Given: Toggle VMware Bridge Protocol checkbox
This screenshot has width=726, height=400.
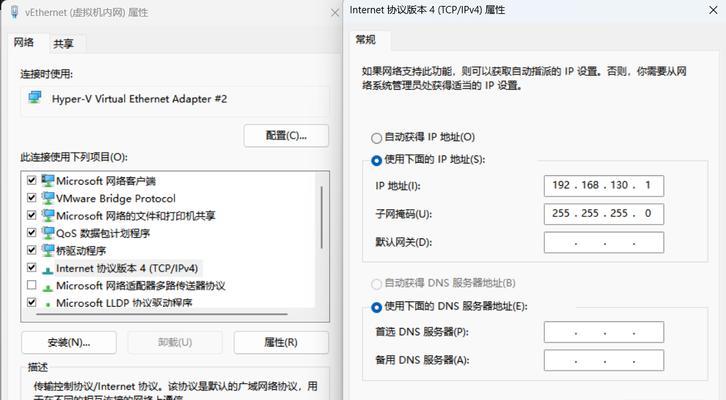Looking at the screenshot, I should (31, 198).
